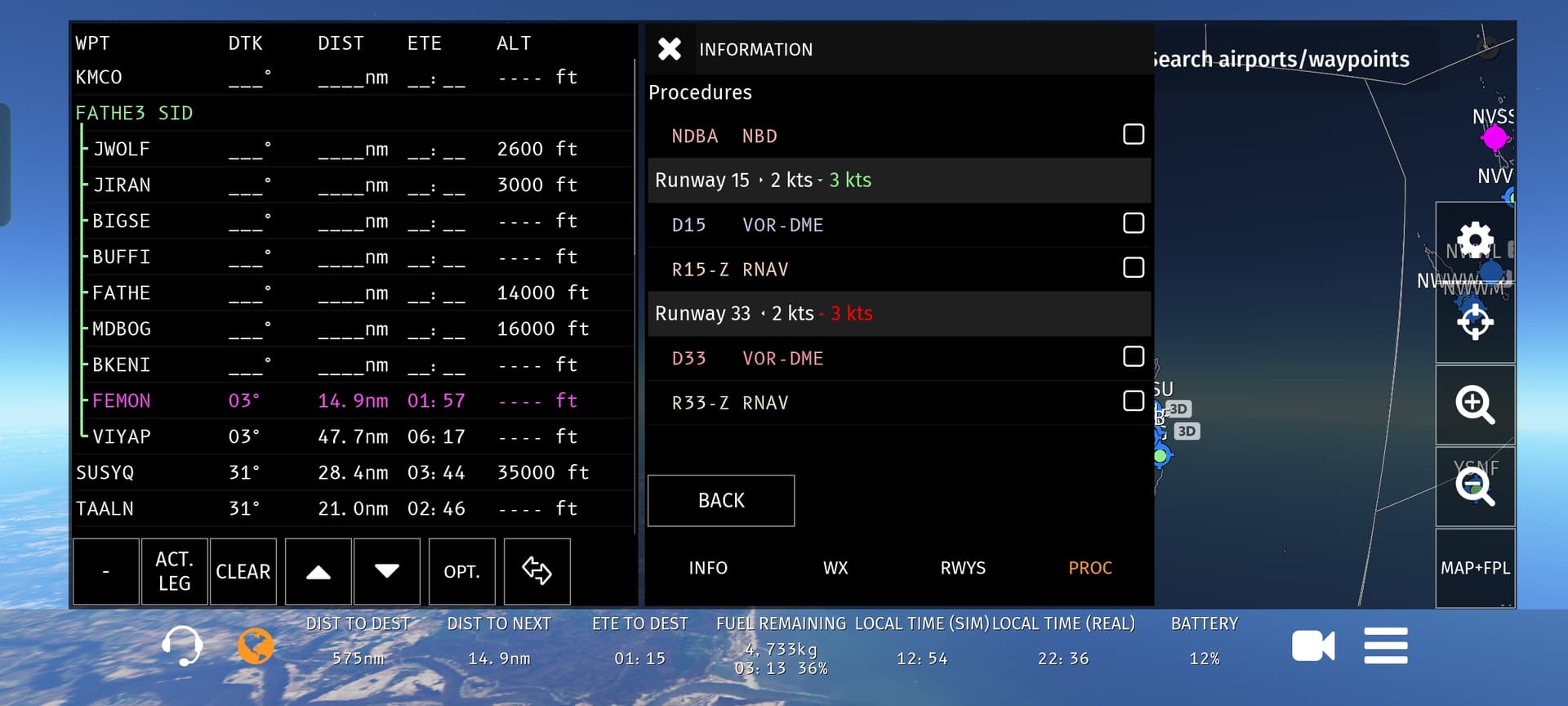This screenshot has height=706, width=1568.
Task: Select the VIYAP waypoint row
Action: coord(353,436)
